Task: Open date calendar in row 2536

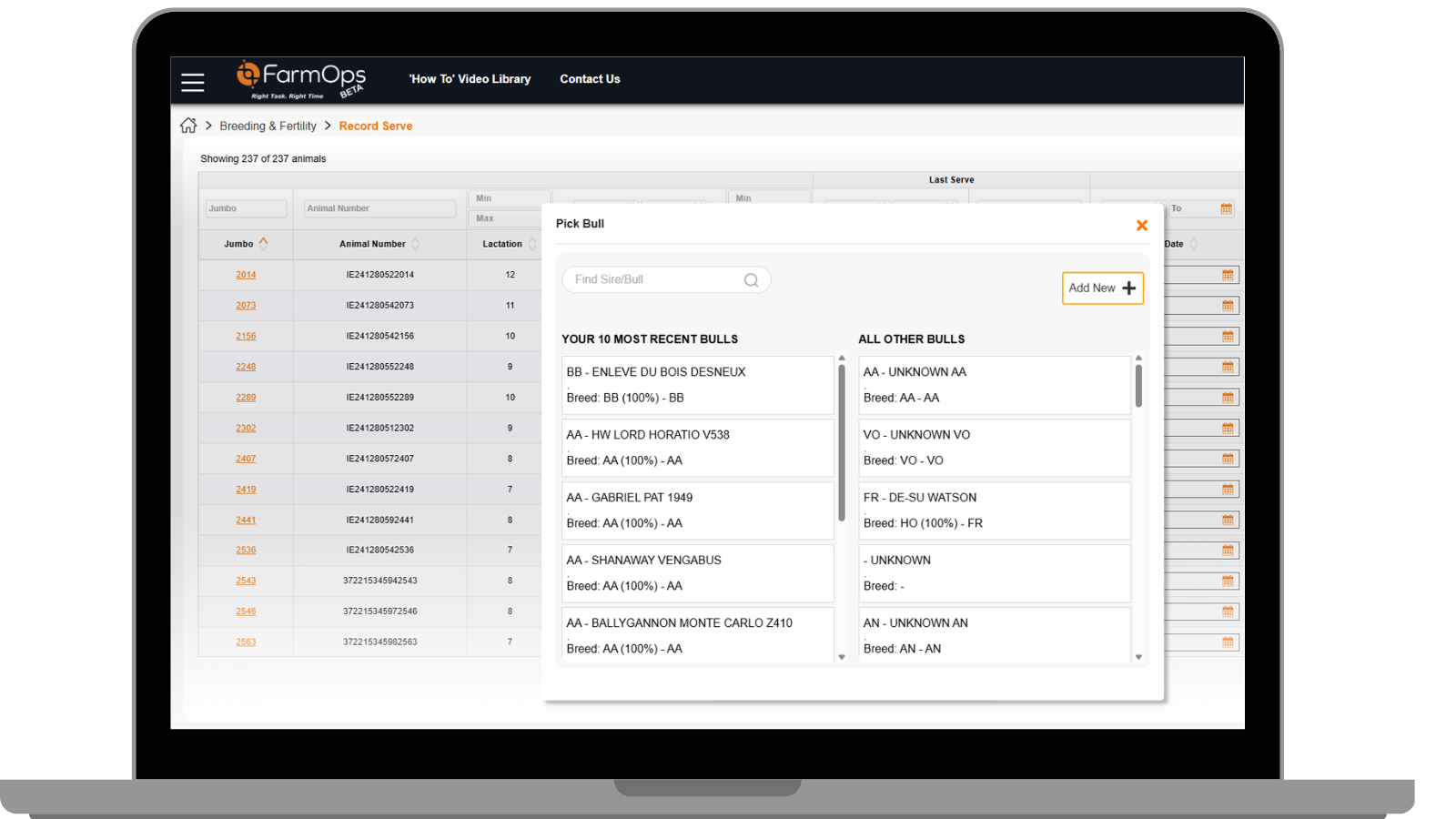Action: coord(1228,551)
